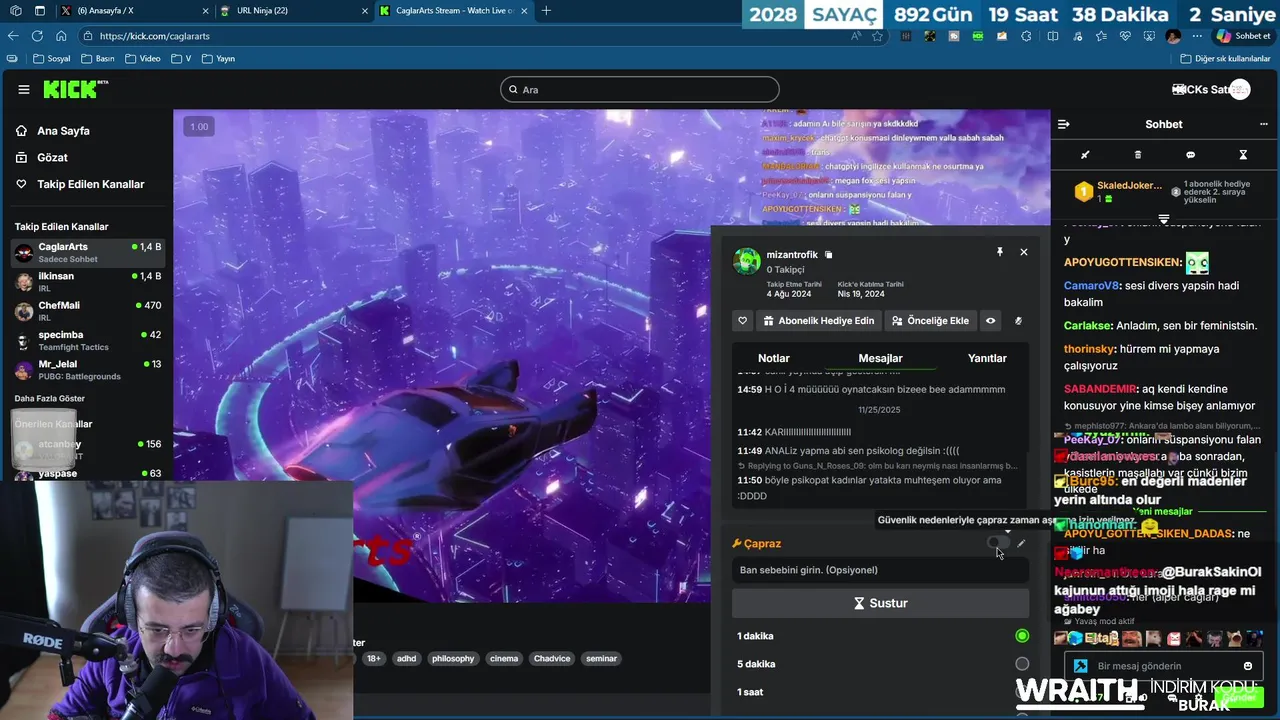
Task: Click Önceliğe Ekle button
Action: (930, 321)
